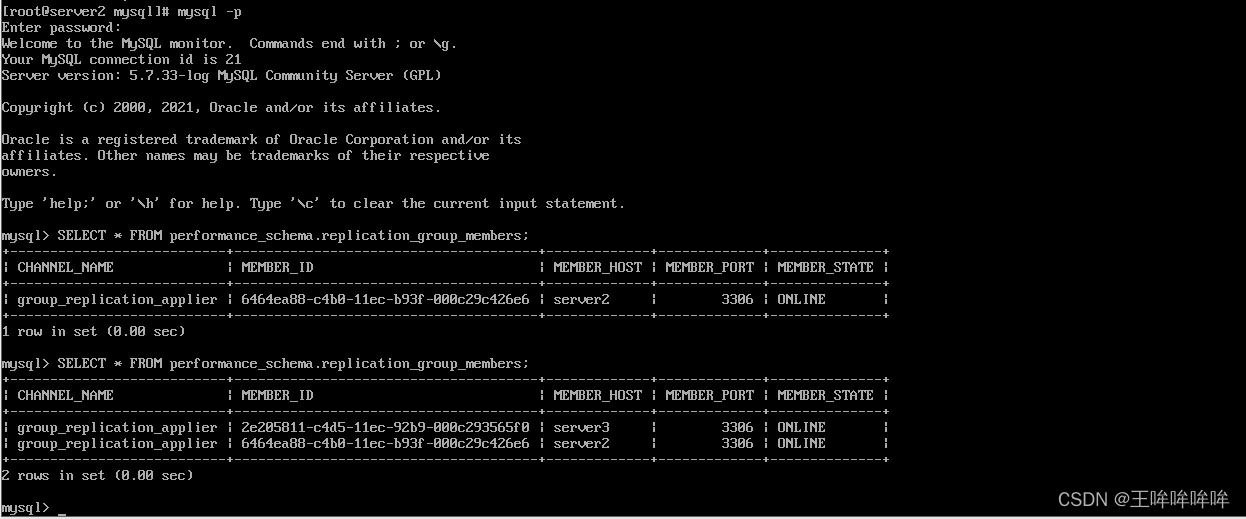Click the first SELECT replication_group_members query
The width and height of the screenshot is (1246, 519).
[293, 236]
